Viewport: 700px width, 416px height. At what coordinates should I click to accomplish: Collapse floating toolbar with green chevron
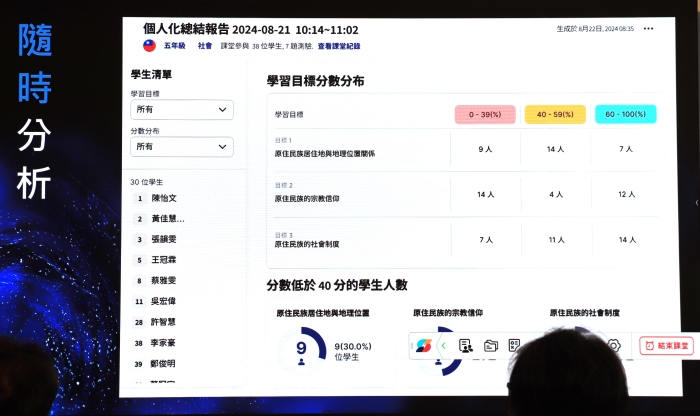443,345
